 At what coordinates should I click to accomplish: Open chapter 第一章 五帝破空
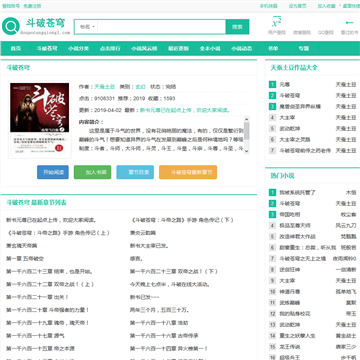(x=25, y=258)
